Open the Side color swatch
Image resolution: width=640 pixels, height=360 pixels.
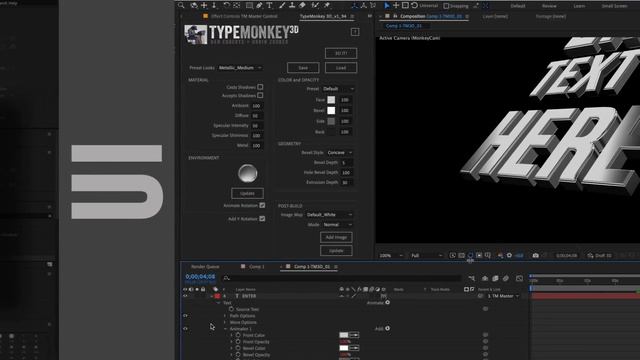(331, 121)
